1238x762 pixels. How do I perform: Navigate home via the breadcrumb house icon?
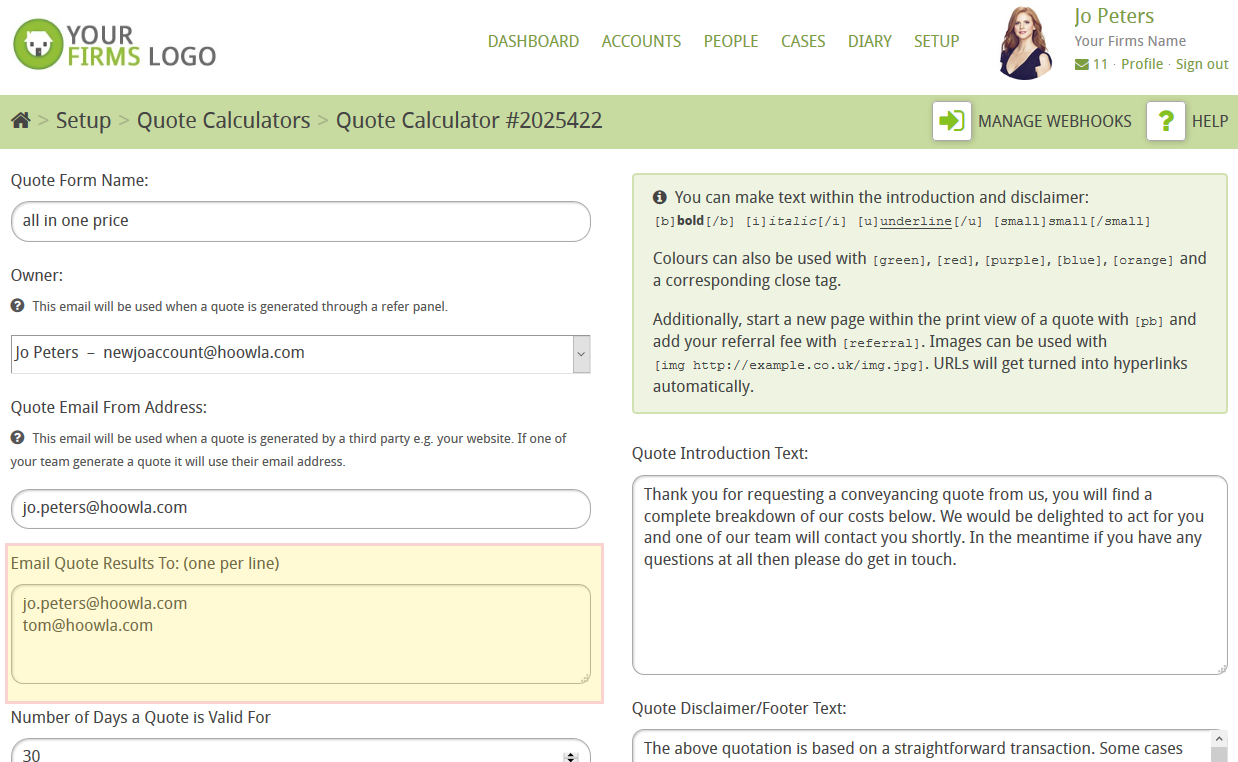20,120
